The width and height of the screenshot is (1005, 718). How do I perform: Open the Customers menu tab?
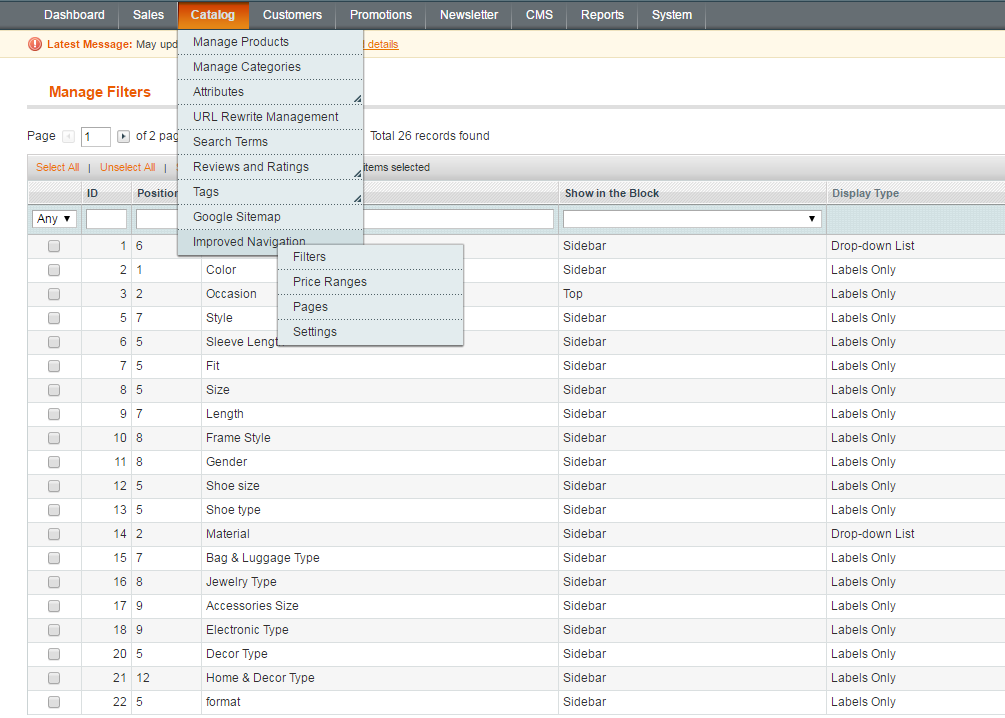click(x=292, y=15)
